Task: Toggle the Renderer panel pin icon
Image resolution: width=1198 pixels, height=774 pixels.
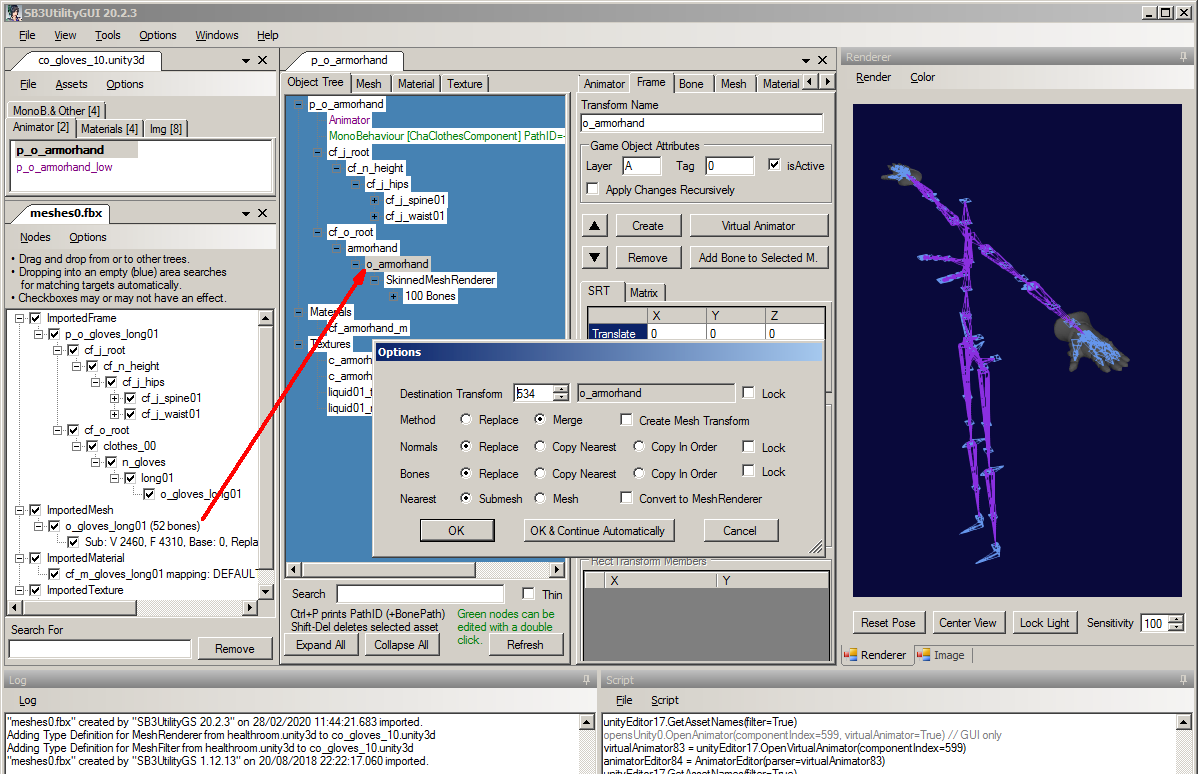Action: tap(1183, 57)
